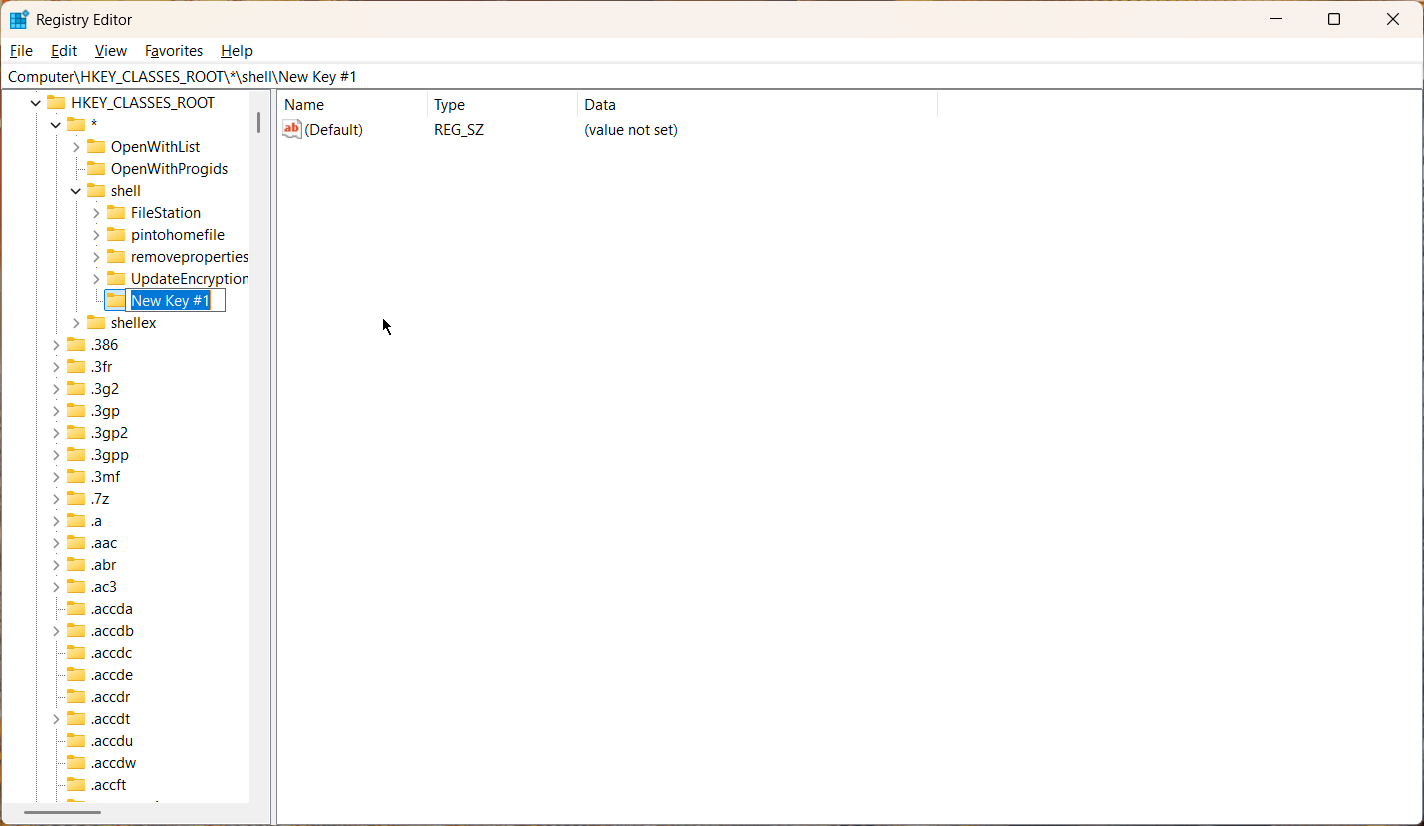Click the tree pane horizontal scrollbar thumb

point(63,812)
